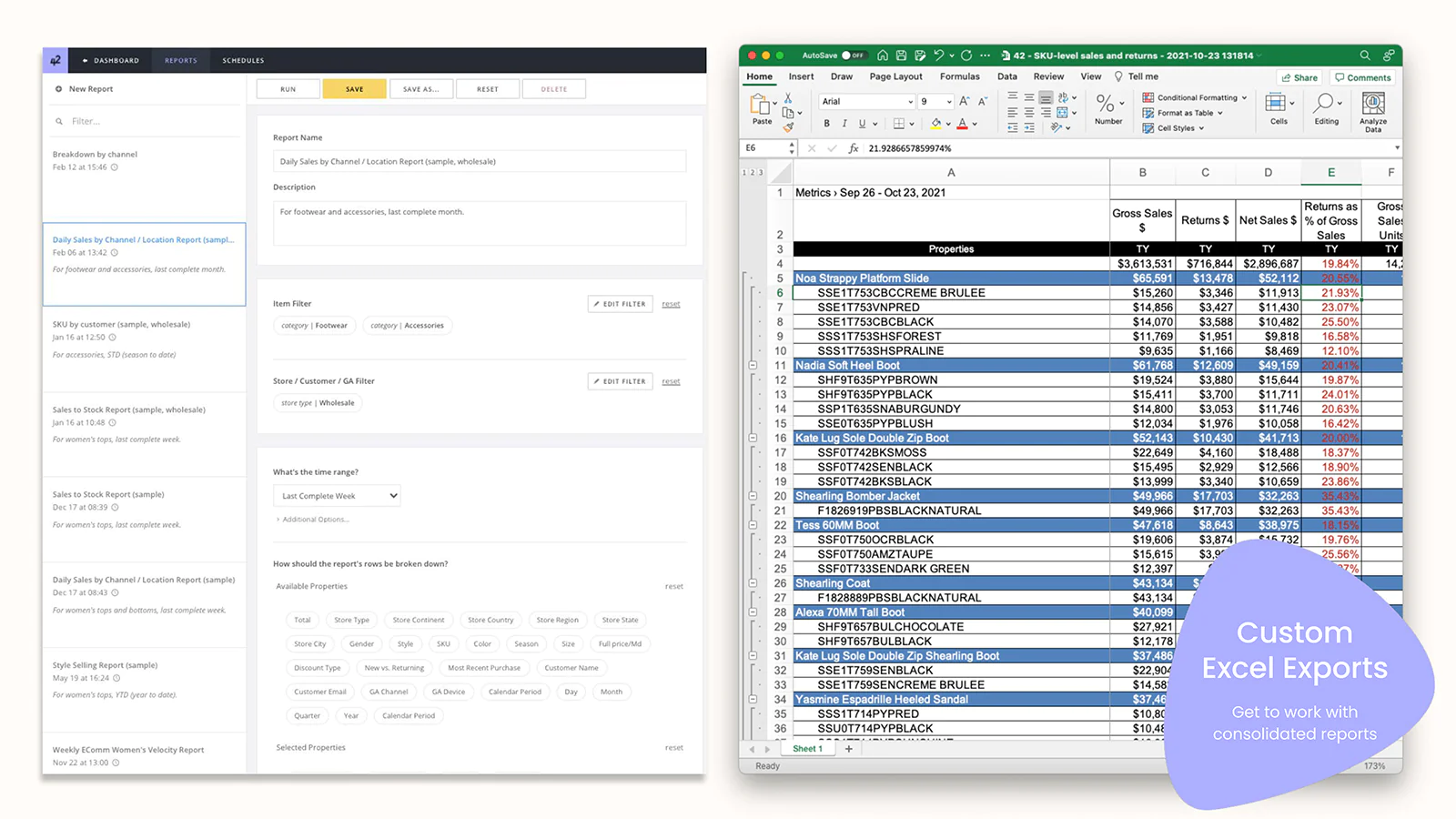Click the center align text icon
1456x819 pixels.
(1029, 113)
